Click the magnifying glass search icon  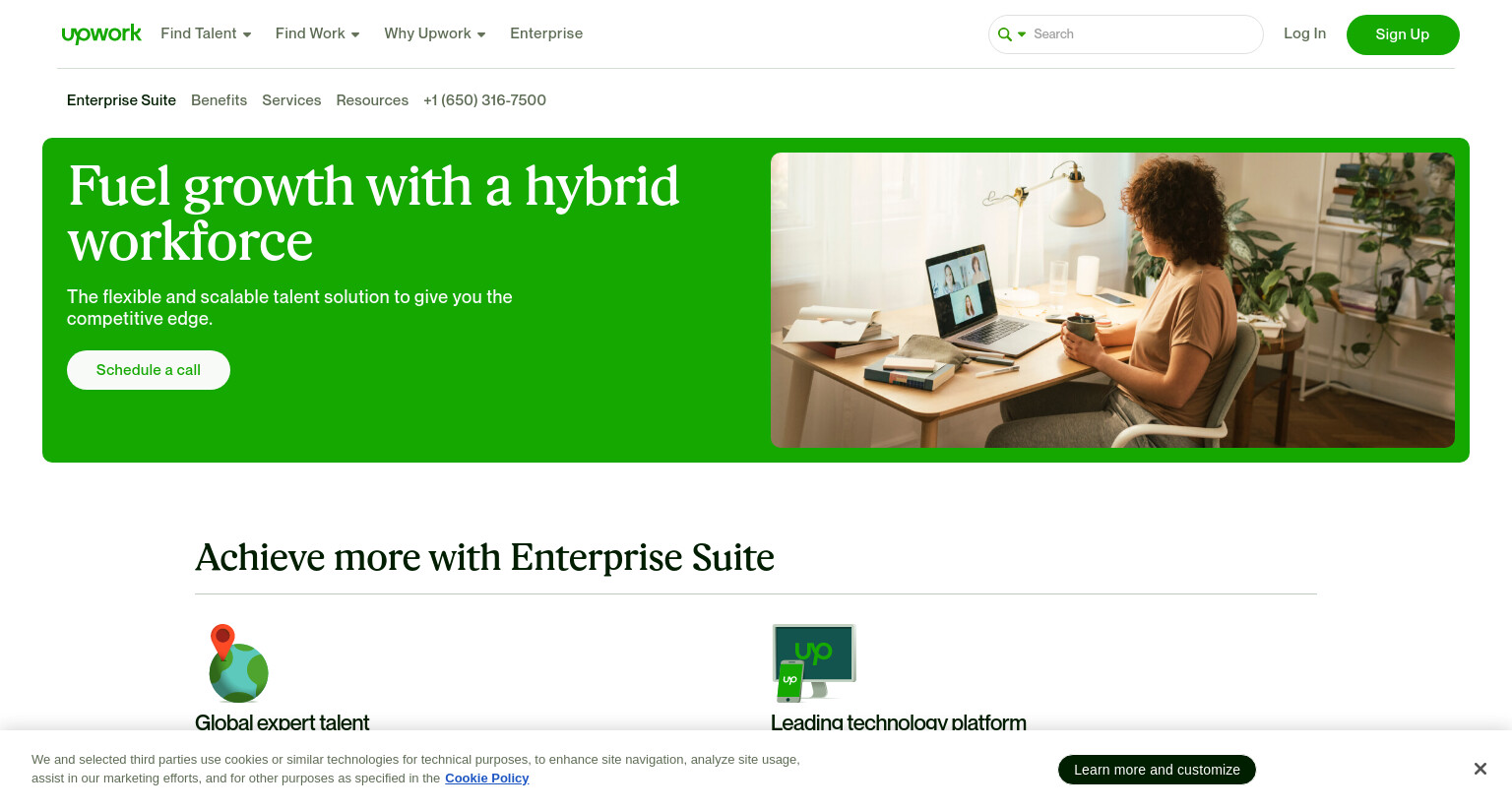tap(1004, 34)
